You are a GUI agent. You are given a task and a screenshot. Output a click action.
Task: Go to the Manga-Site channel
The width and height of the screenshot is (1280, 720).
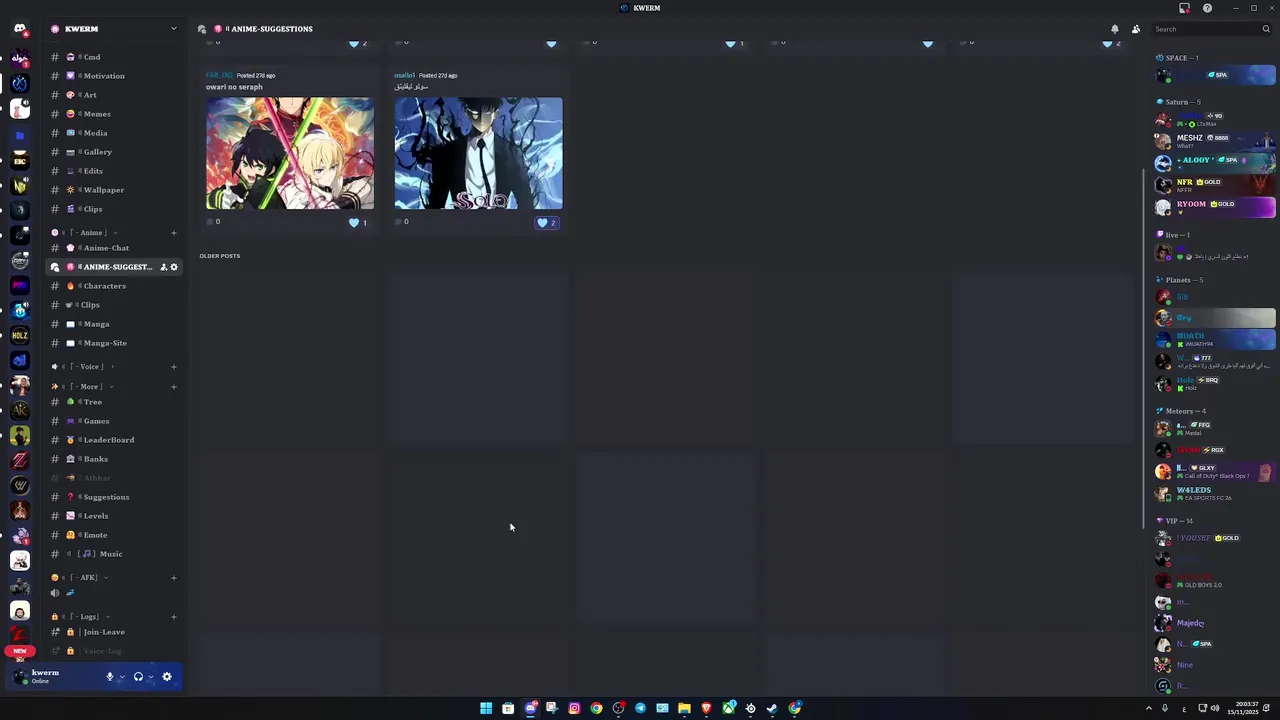coord(115,343)
